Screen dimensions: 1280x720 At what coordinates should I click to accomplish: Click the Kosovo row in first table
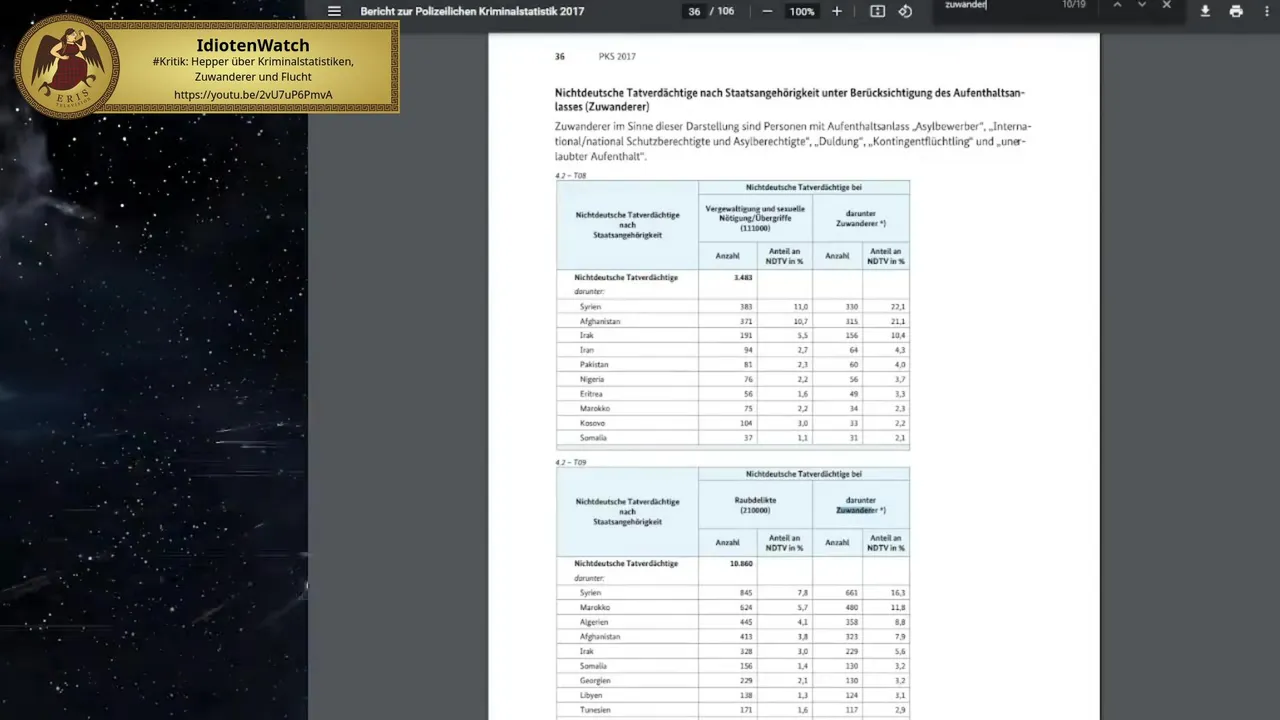tap(733, 423)
